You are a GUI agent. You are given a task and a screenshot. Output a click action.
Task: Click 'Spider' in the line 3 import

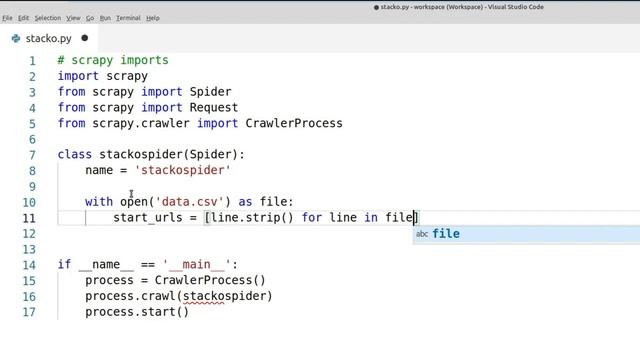click(x=210, y=91)
